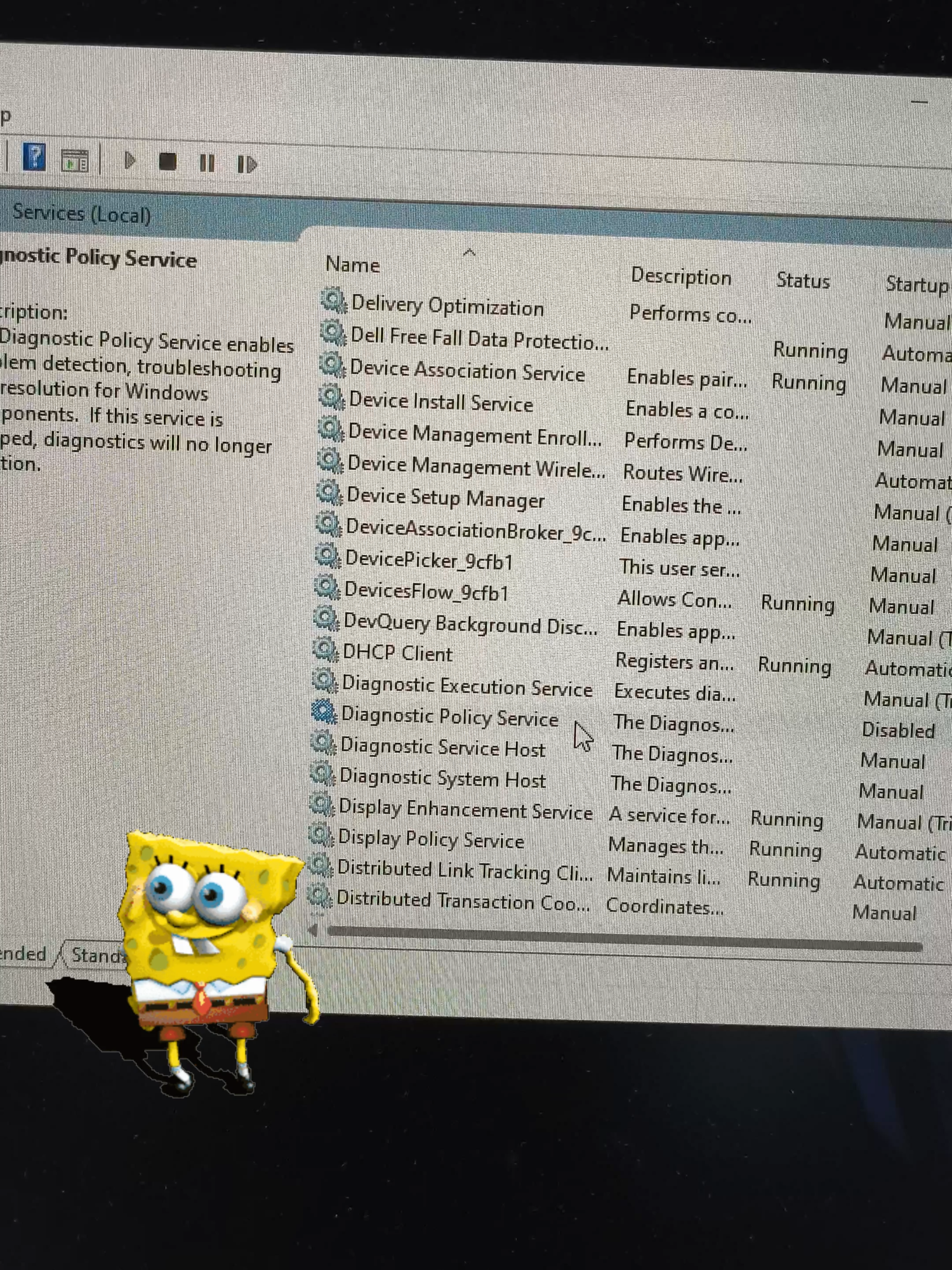Switch to the Standard tab
The width and height of the screenshot is (952, 1270).
pyautogui.click(x=96, y=954)
